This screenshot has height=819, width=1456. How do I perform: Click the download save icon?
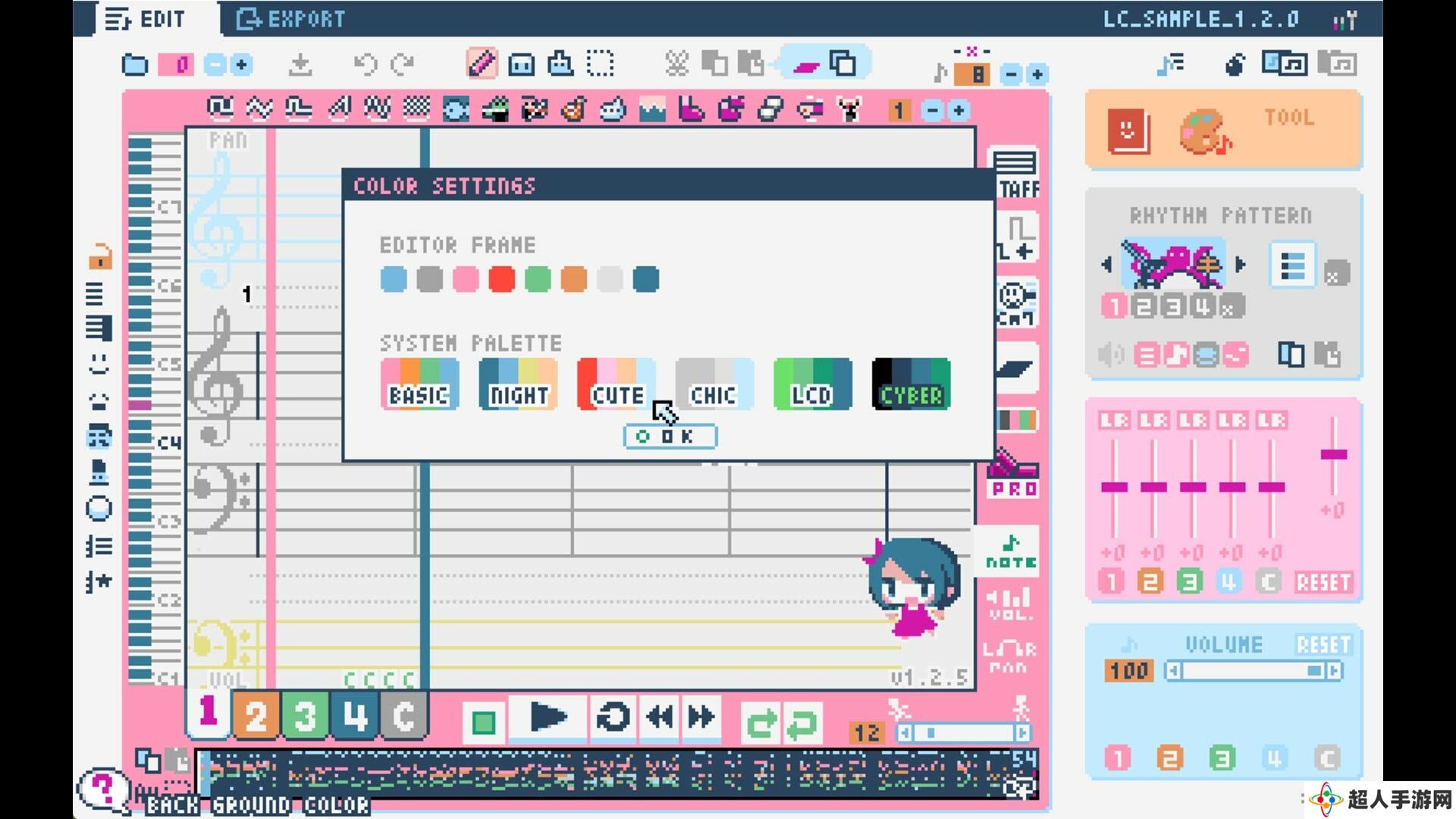pyautogui.click(x=300, y=64)
